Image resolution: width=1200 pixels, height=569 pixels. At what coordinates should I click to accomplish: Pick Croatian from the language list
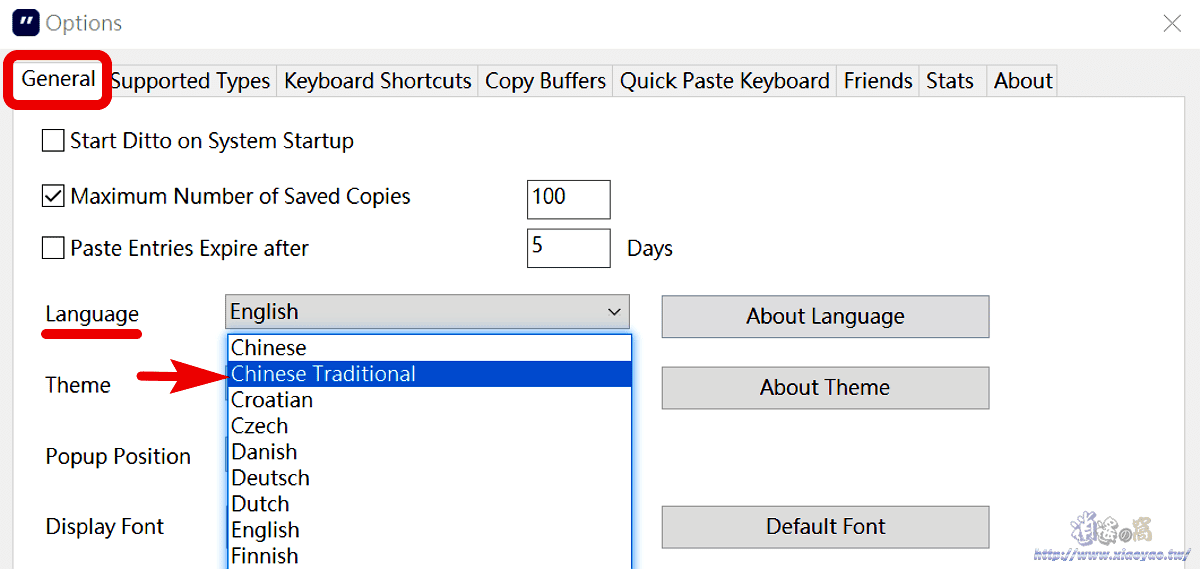click(x=272, y=400)
